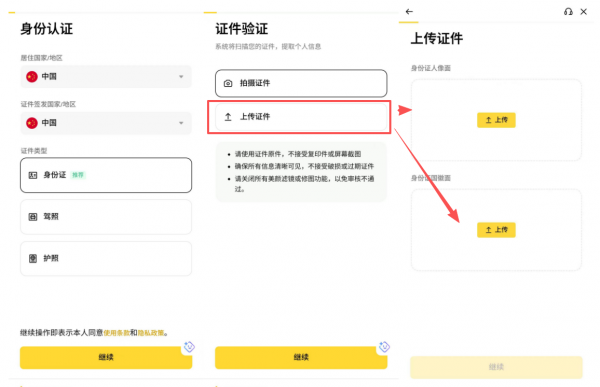600x387 pixels.
Task: Open the assistant badge on 证件验证 screen
Action: pyautogui.click(x=384, y=347)
